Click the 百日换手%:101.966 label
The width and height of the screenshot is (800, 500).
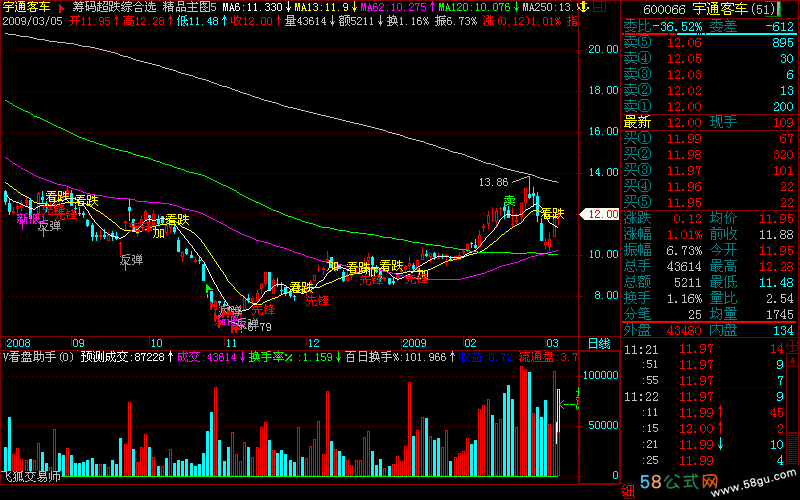[x=395, y=357]
